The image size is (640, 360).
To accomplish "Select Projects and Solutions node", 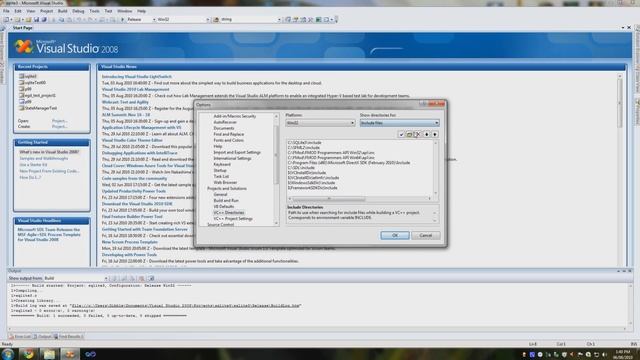I will pyautogui.click(x=227, y=189).
